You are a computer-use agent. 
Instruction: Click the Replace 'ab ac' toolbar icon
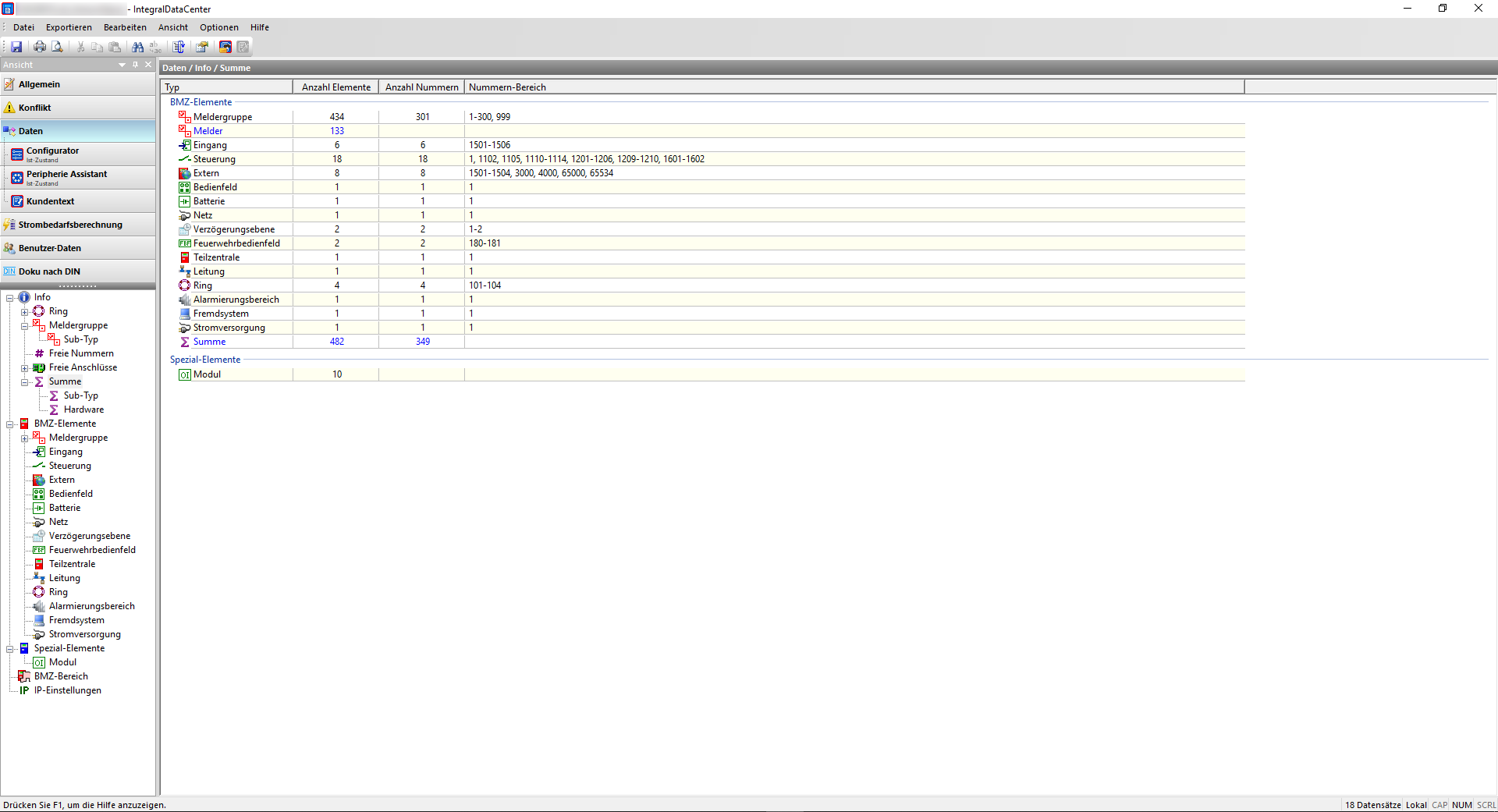click(155, 47)
